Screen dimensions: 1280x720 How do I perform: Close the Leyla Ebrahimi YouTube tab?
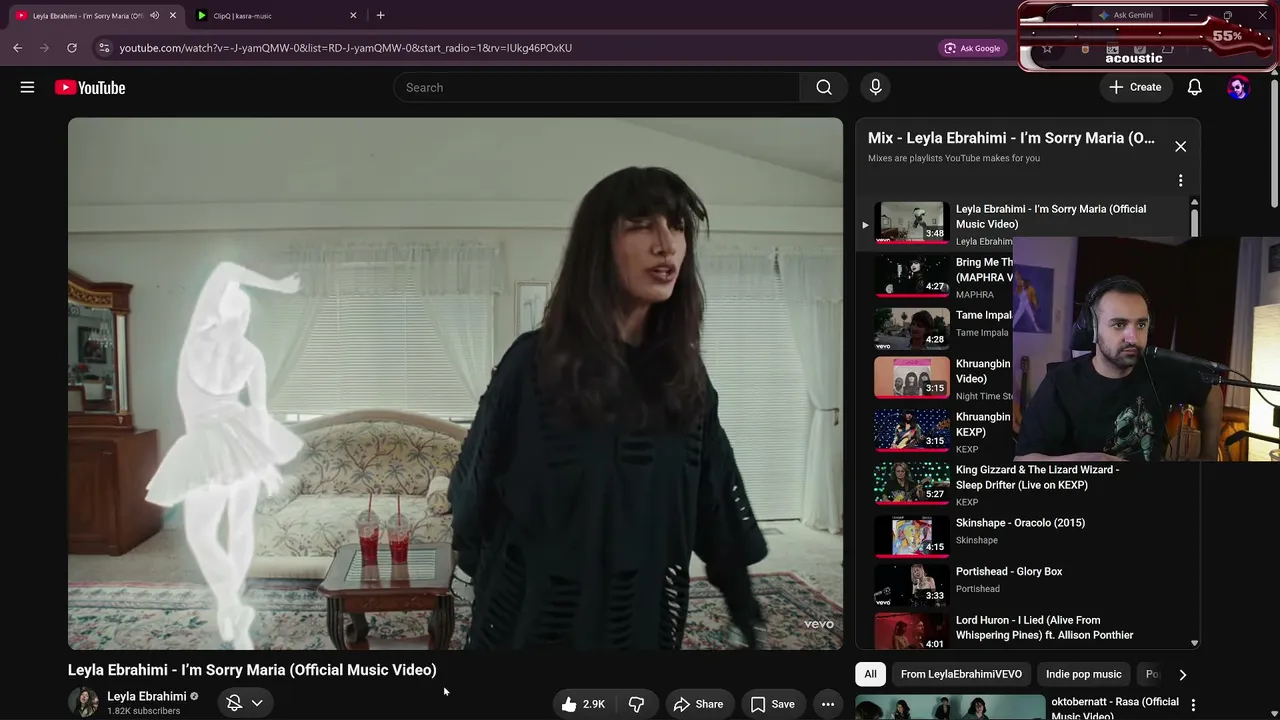(x=172, y=15)
